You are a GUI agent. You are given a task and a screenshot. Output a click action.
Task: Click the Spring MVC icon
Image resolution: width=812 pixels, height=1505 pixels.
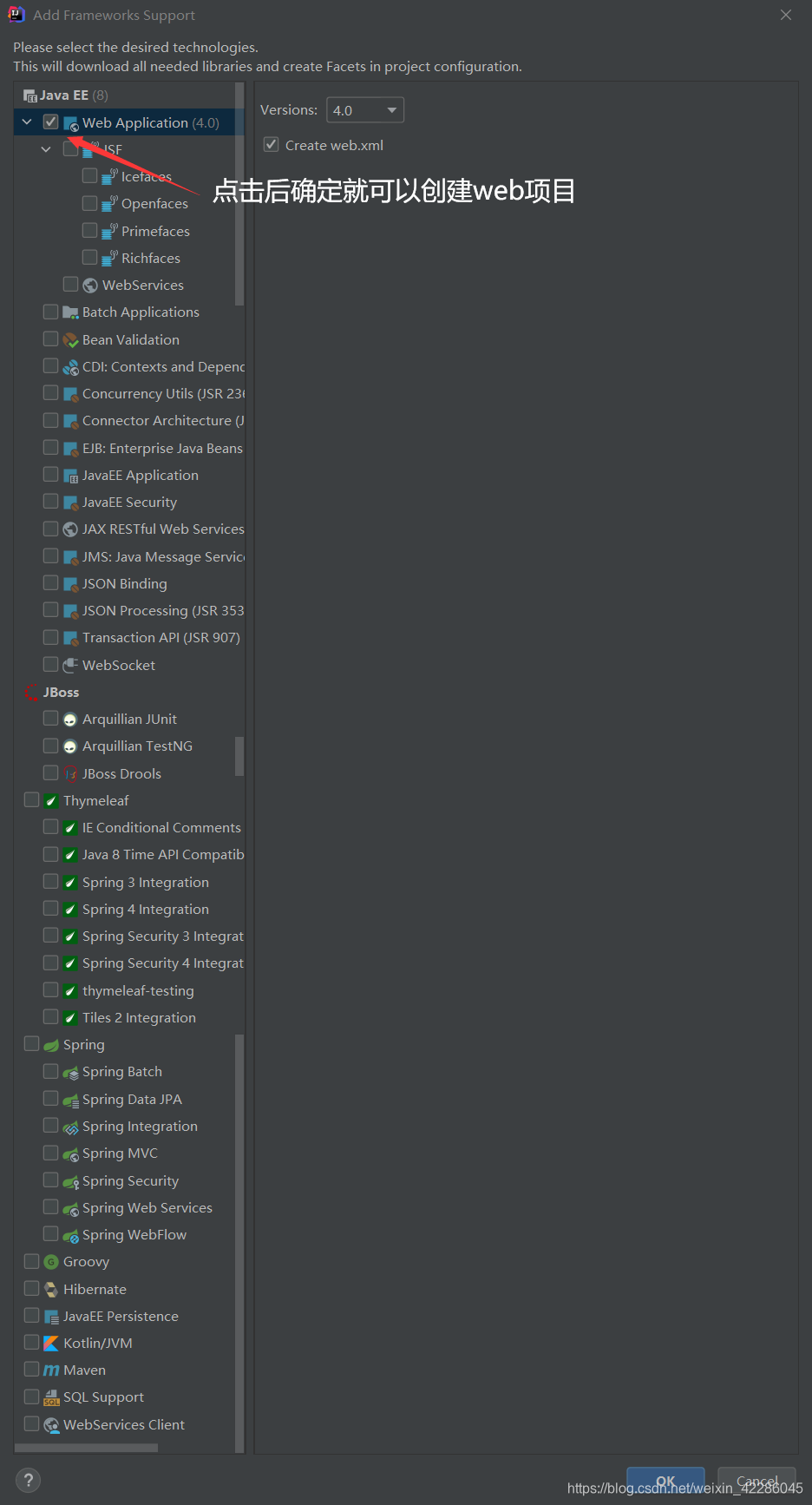click(71, 1153)
